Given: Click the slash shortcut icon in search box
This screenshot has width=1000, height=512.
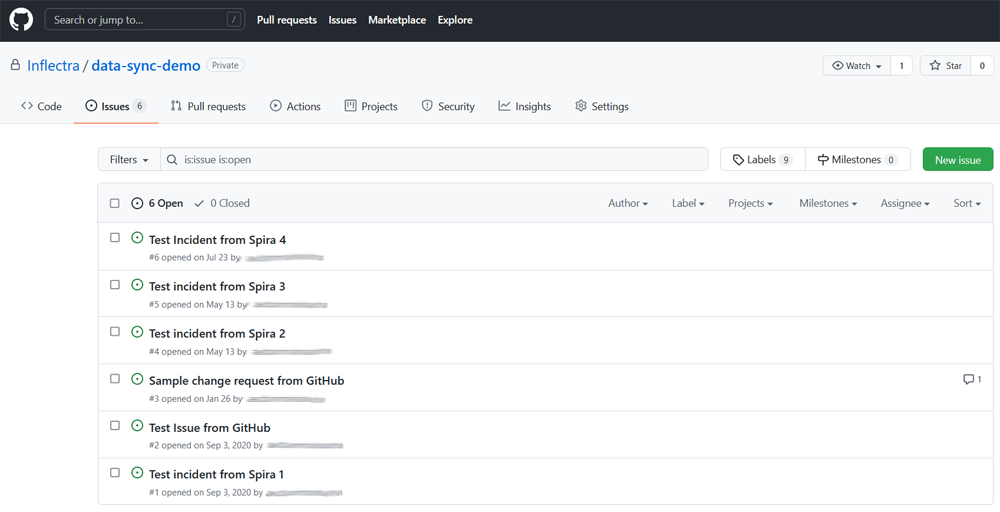Looking at the screenshot, I should (233, 20).
